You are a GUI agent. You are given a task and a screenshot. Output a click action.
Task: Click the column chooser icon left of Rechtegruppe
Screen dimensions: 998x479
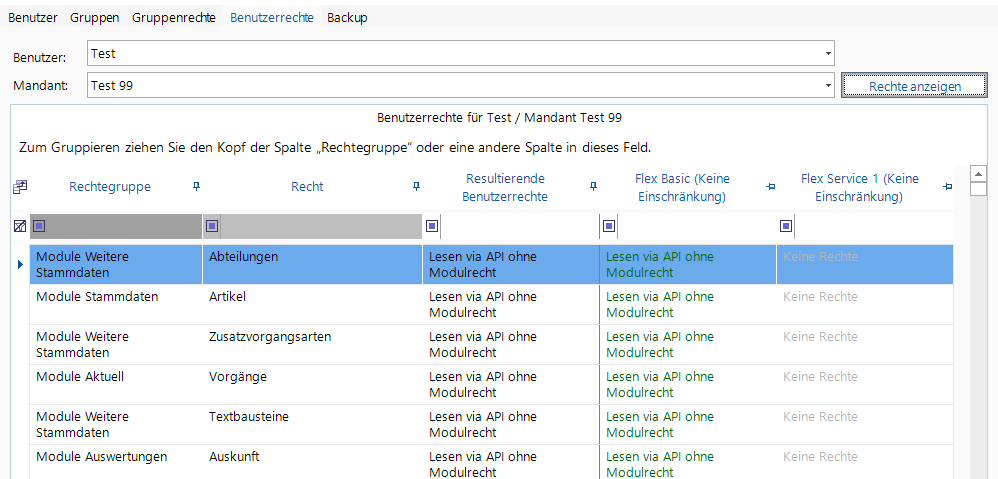(19, 187)
